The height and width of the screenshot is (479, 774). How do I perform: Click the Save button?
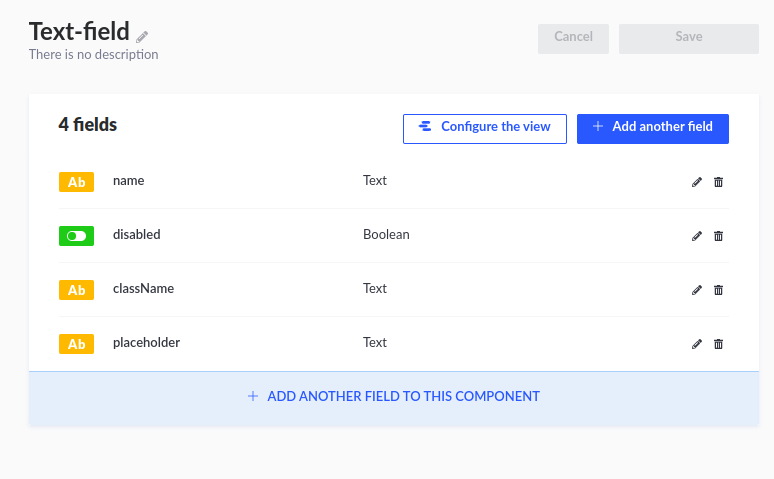tap(689, 39)
